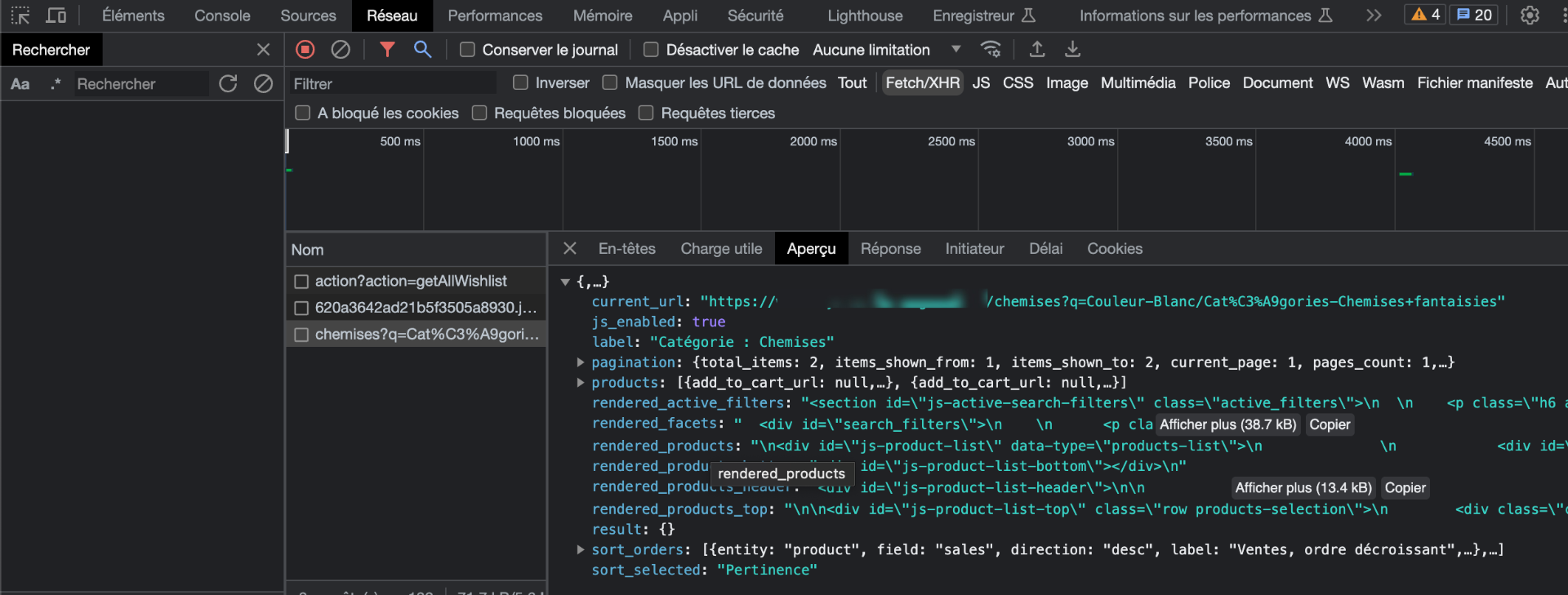The height and width of the screenshot is (595, 1568).
Task: Open DevTools settings gear
Action: [x=1530, y=16]
